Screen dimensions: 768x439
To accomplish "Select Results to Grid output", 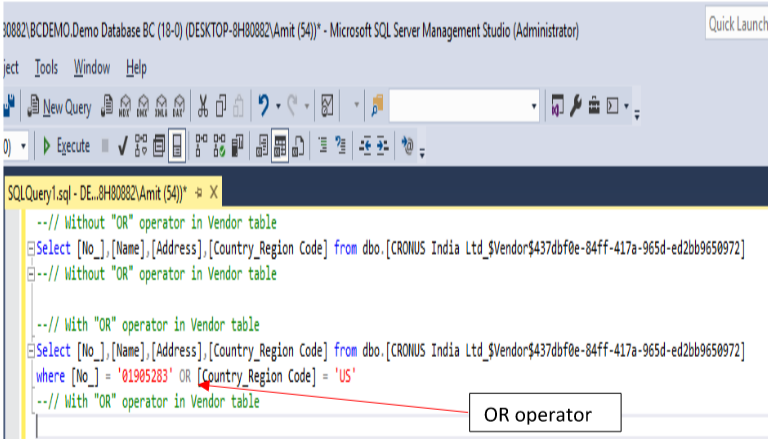I will click(x=280, y=146).
